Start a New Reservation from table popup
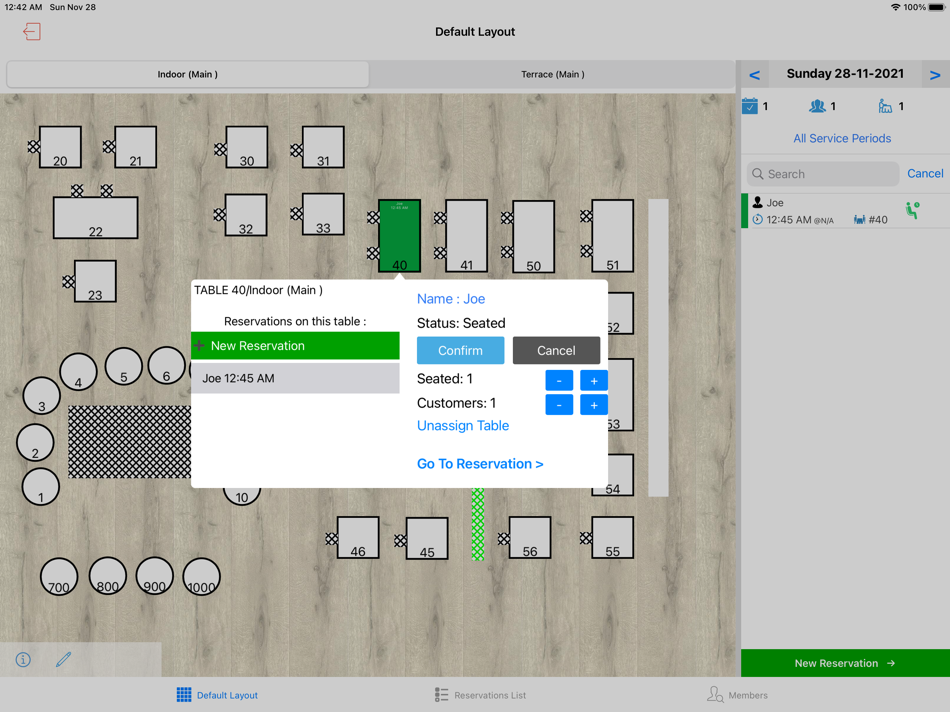This screenshot has height=712, width=950. (295, 345)
